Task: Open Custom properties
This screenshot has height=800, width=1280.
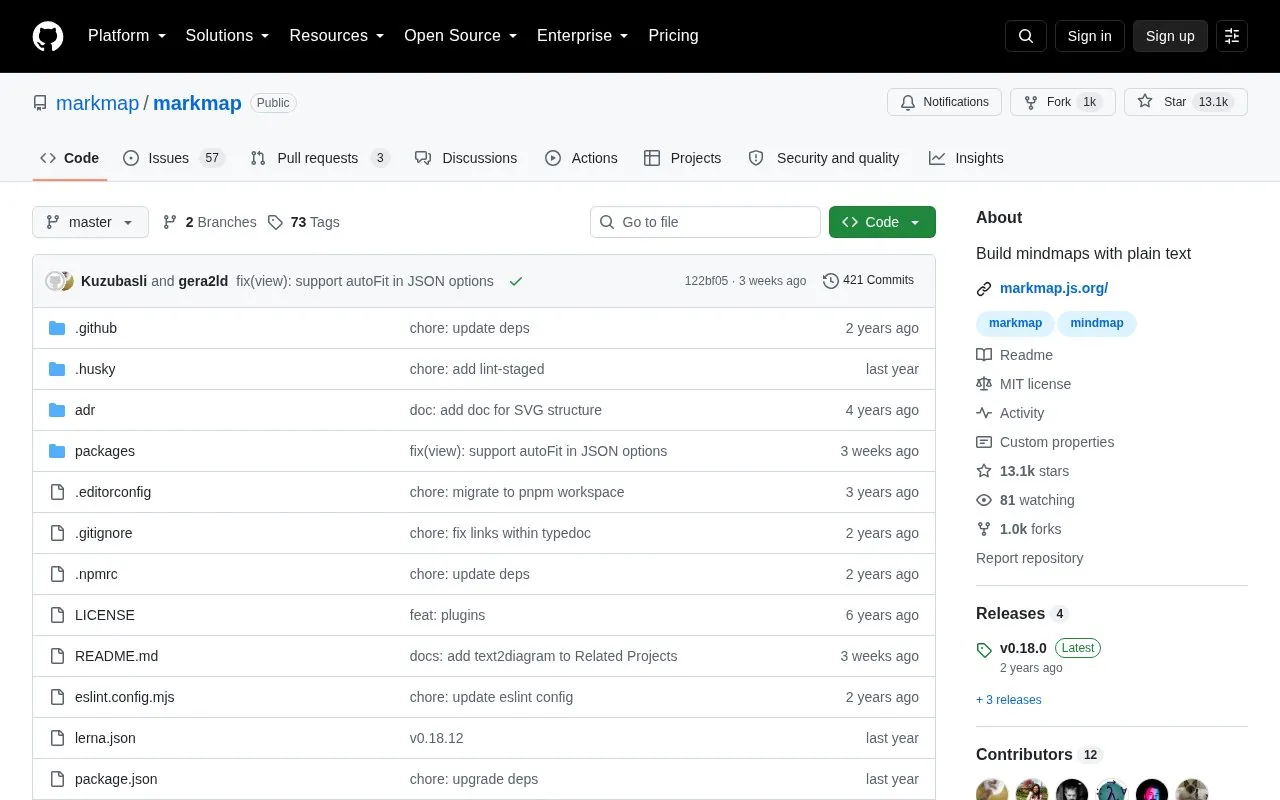Action: pos(1045,442)
